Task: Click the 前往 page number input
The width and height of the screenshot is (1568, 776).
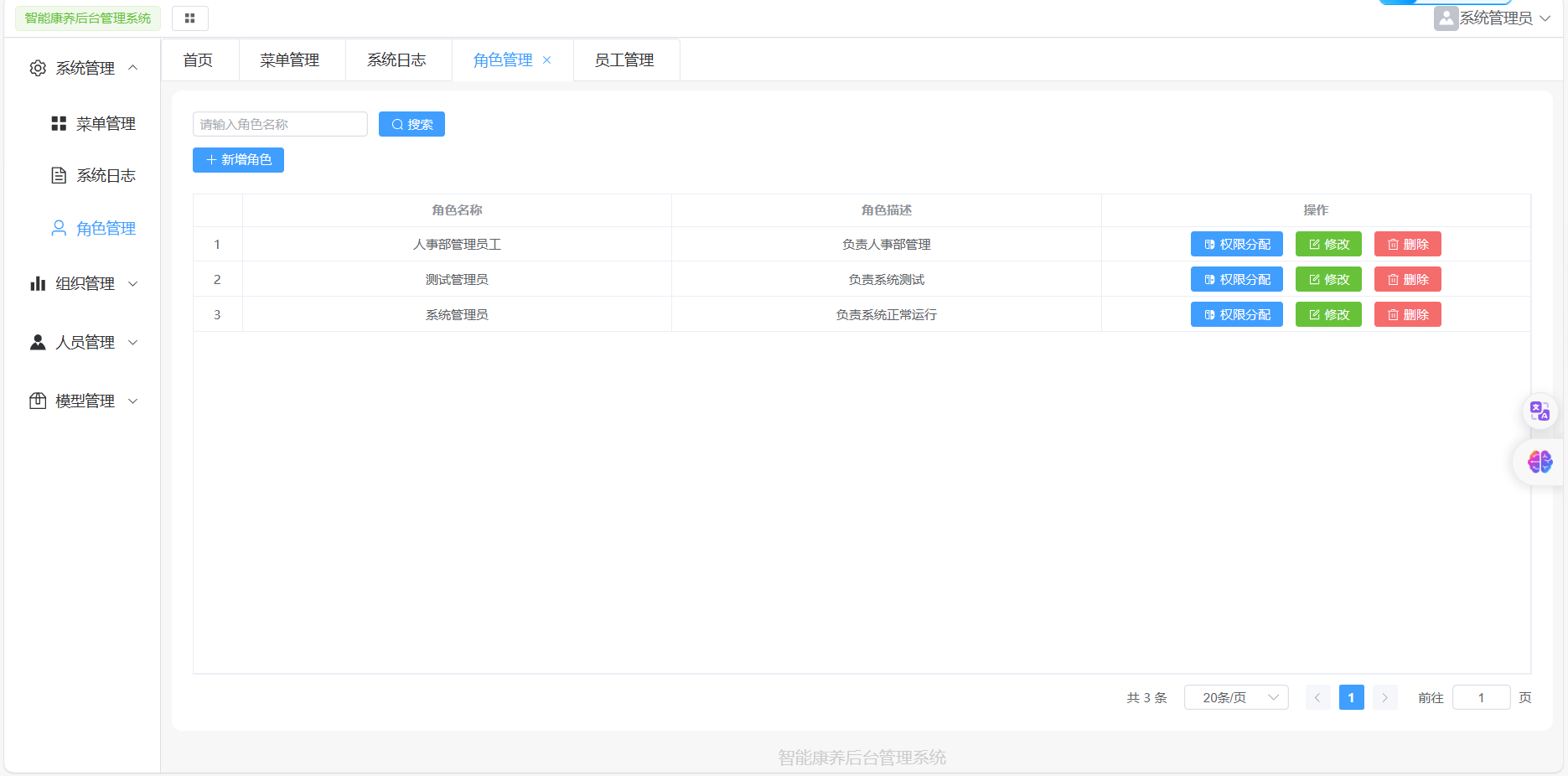Action: (x=1481, y=697)
